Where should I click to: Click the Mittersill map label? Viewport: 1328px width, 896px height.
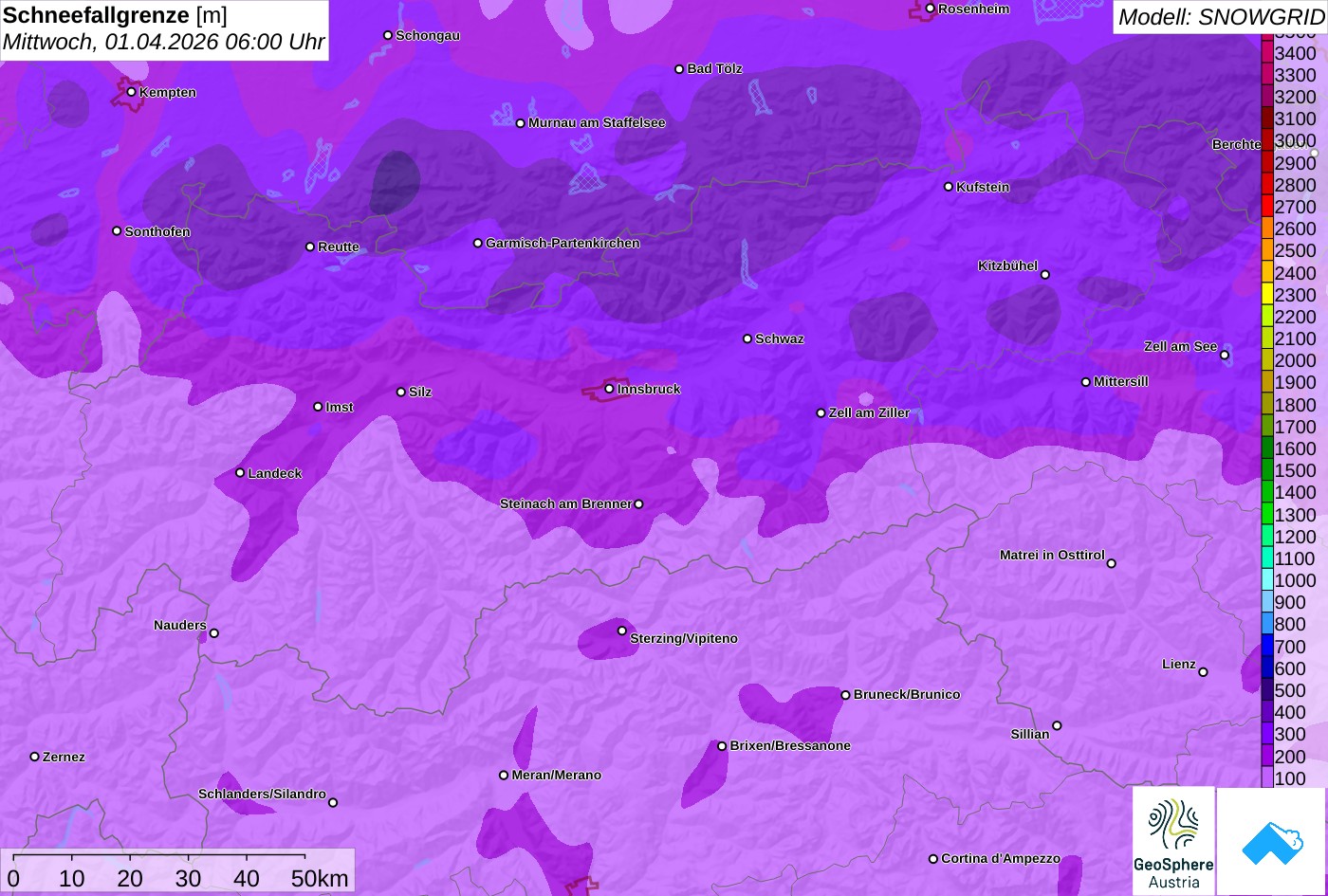[x=1121, y=381]
